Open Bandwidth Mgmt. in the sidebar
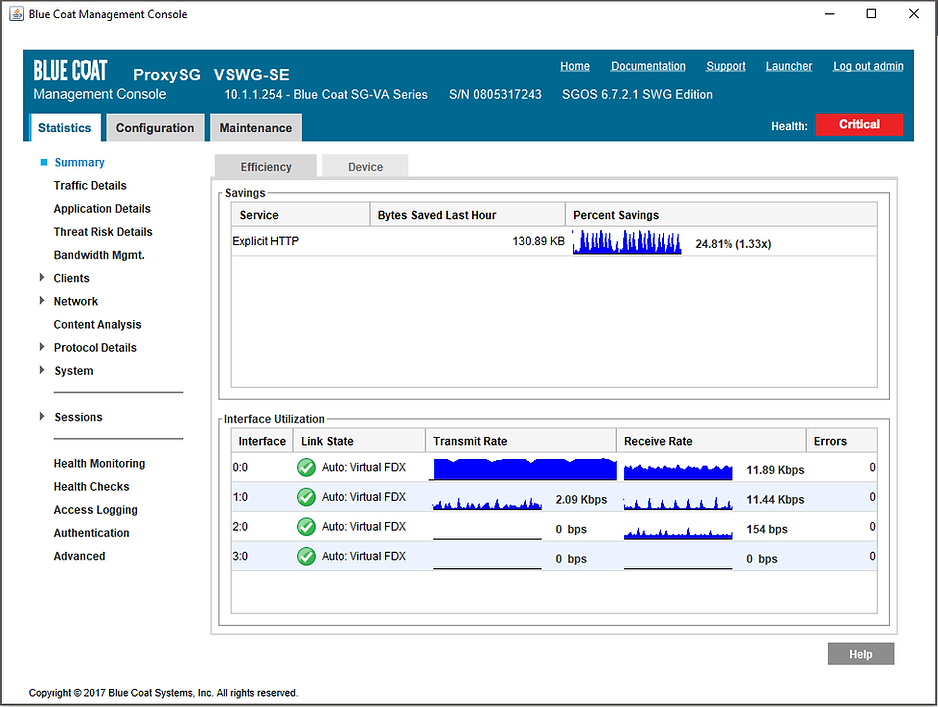The image size is (938, 707). pyautogui.click(x=99, y=255)
